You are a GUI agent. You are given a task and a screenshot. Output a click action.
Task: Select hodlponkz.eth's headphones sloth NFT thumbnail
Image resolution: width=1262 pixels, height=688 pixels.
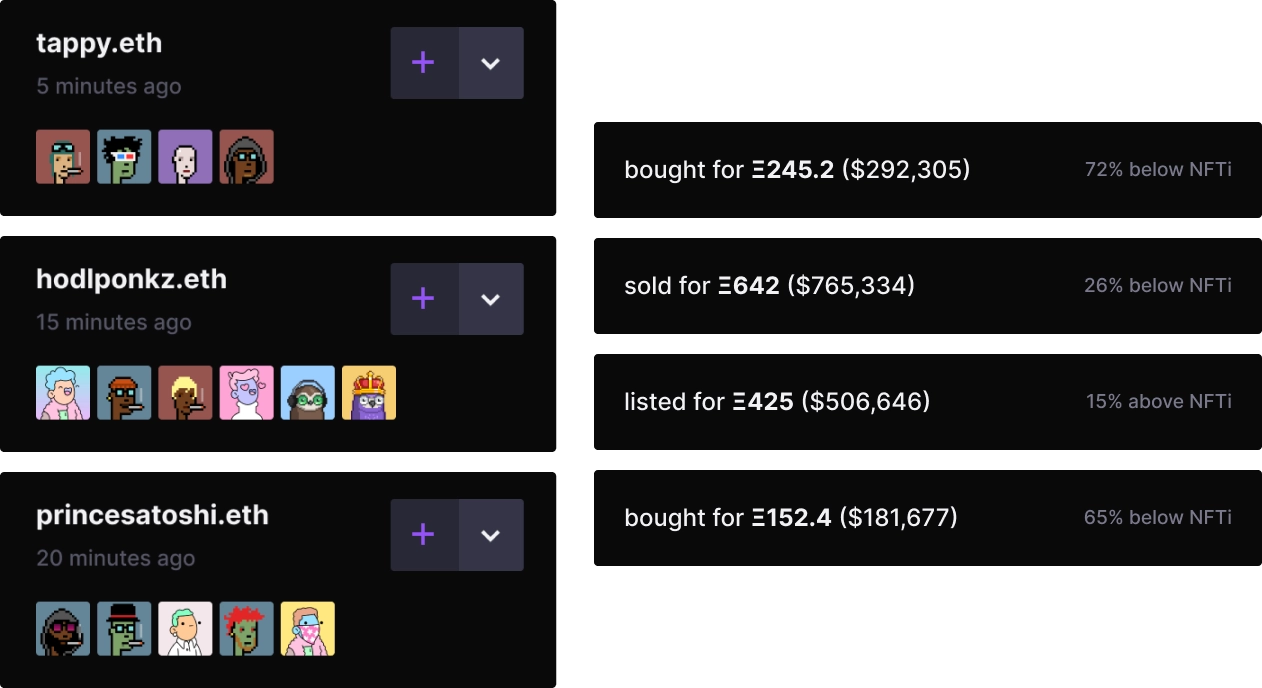point(308,393)
